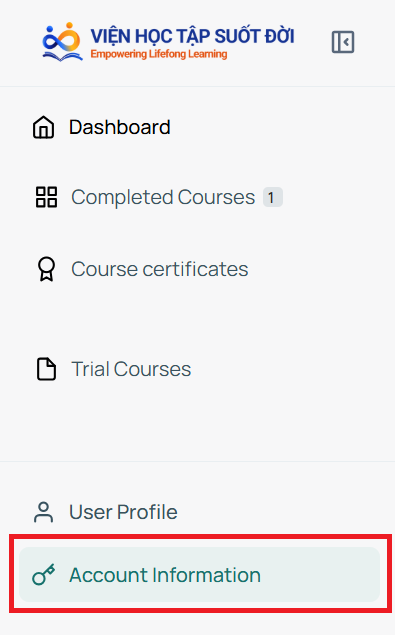Click the Dashboard home icon
Viewport: 395px width, 635px height.
click(43, 127)
